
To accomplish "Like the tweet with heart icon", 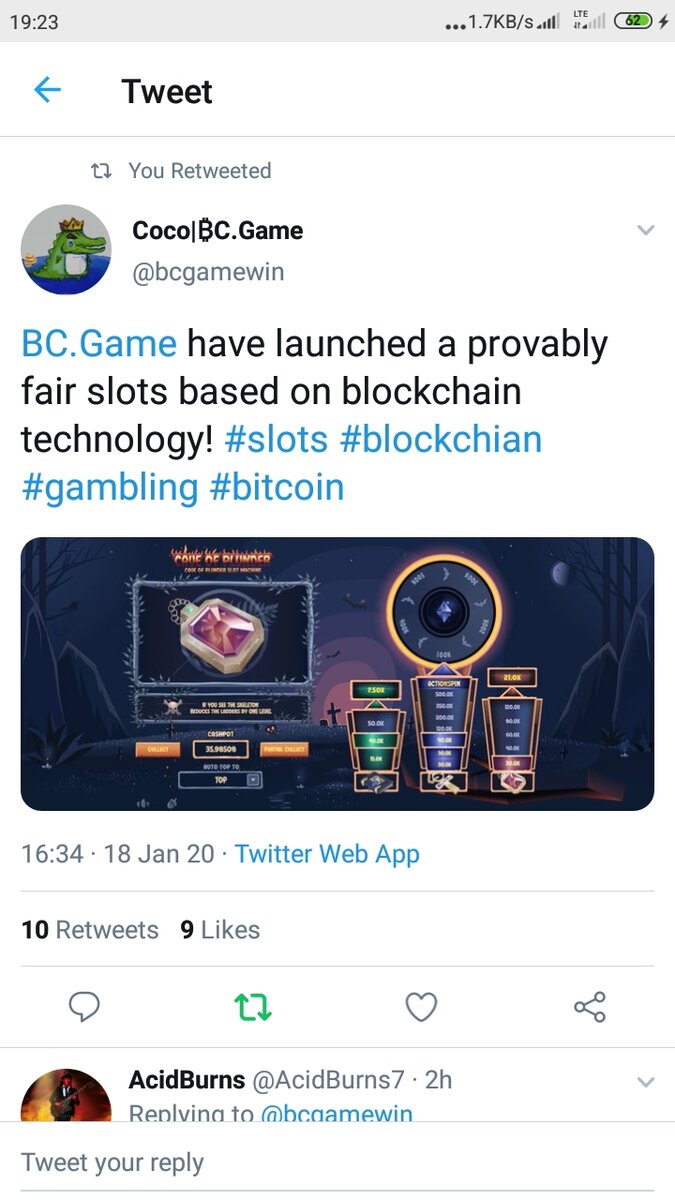I will [x=421, y=1007].
